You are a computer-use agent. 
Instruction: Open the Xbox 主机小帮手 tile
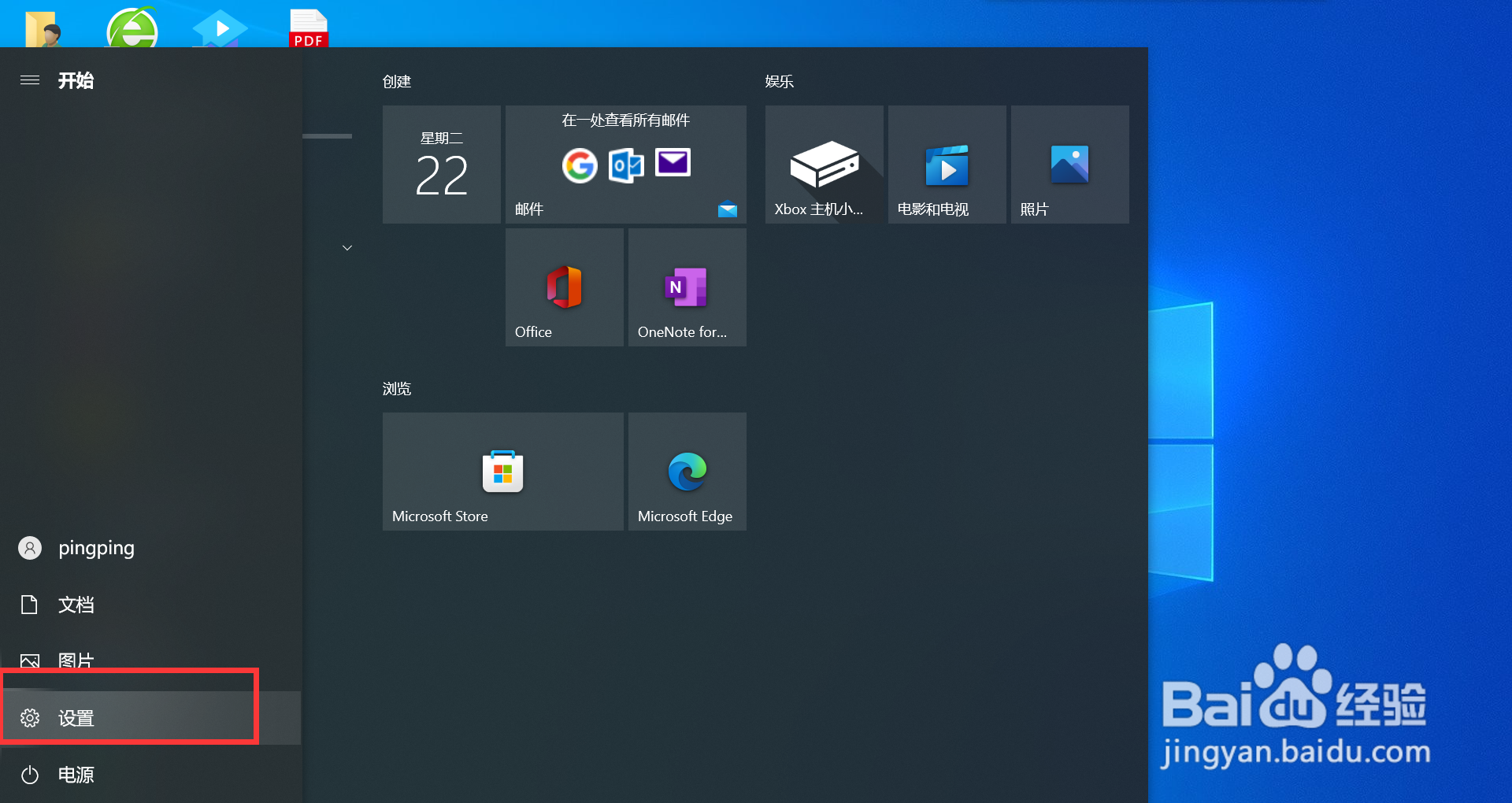[x=825, y=165]
